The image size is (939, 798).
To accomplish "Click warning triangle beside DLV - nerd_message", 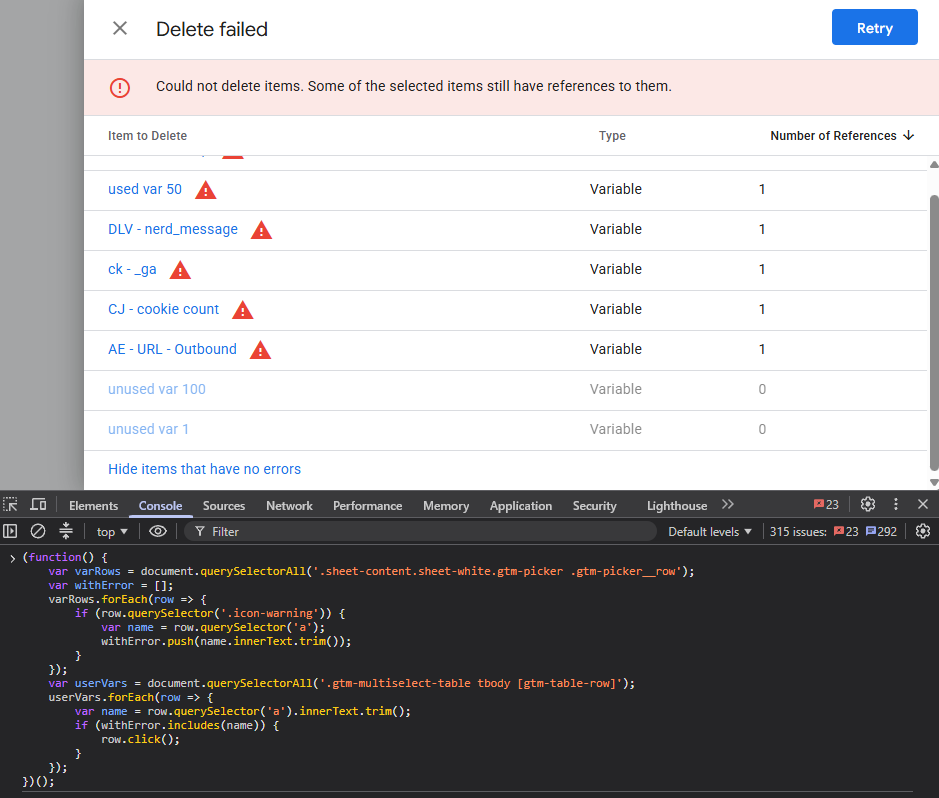I will pyautogui.click(x=261, y=230).
